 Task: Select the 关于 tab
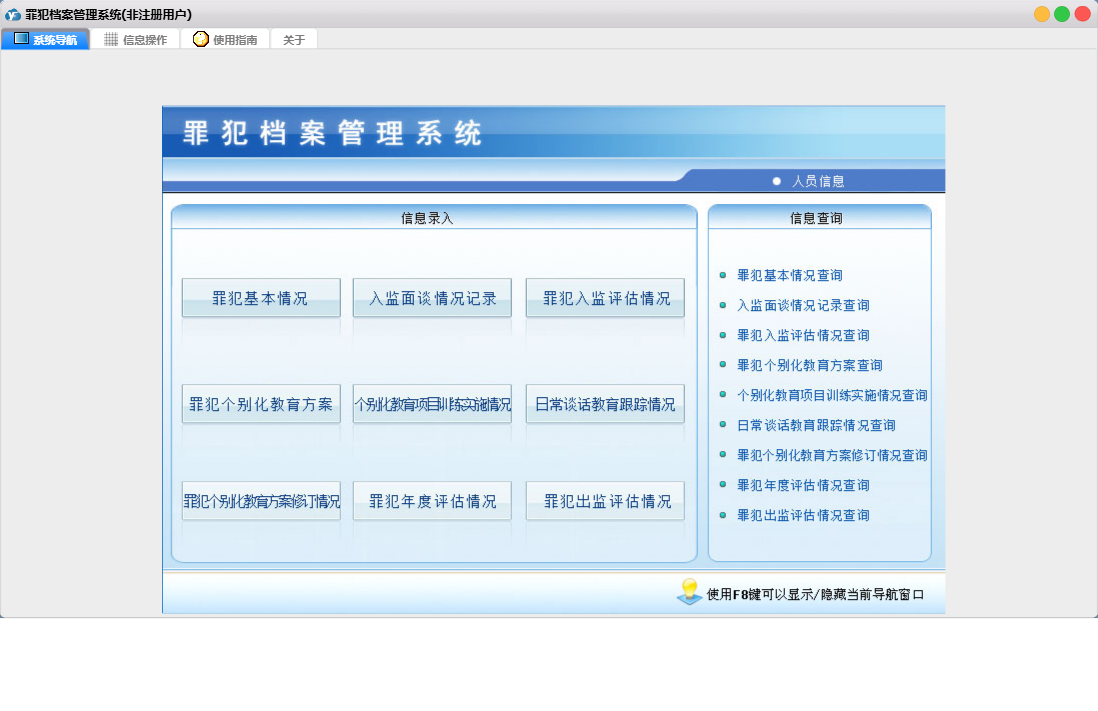[x=294, y=40]
